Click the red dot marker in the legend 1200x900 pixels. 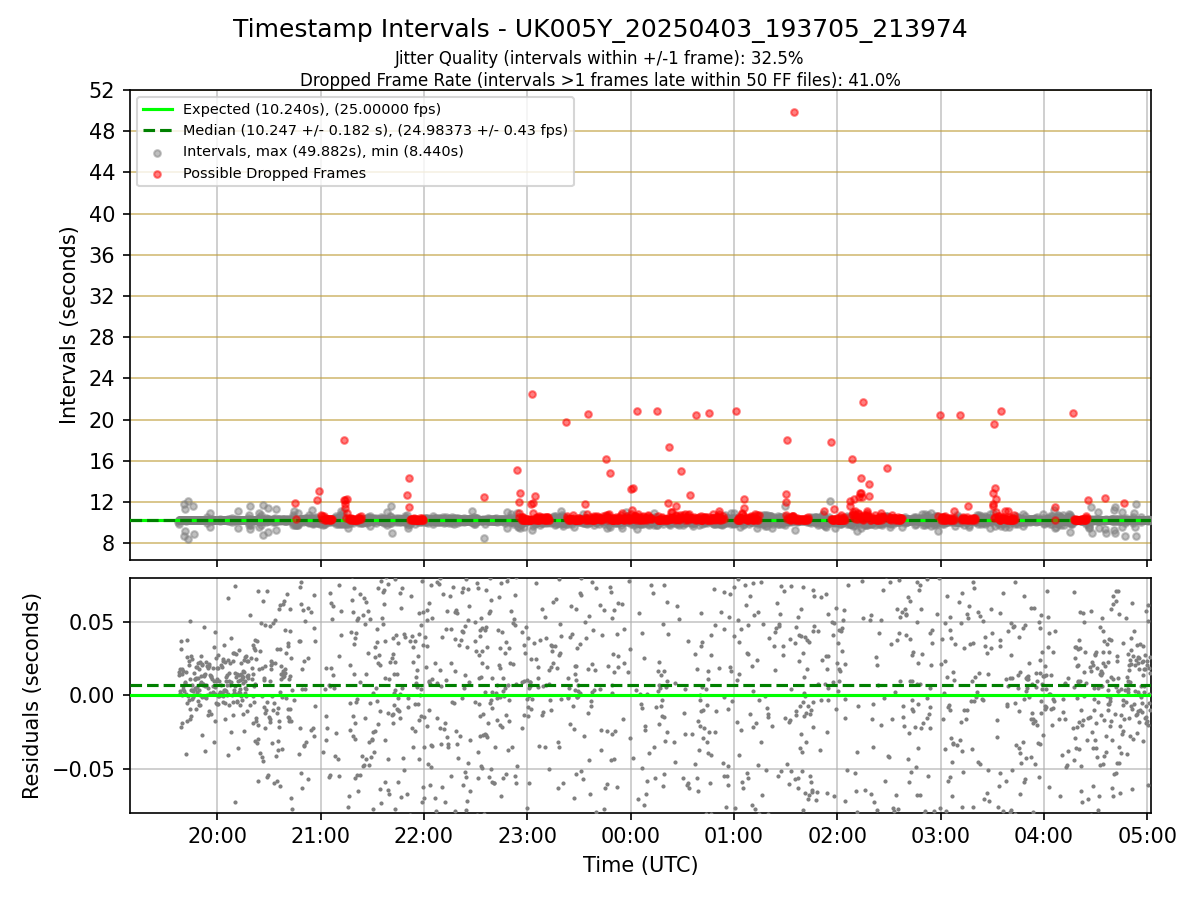158,173
